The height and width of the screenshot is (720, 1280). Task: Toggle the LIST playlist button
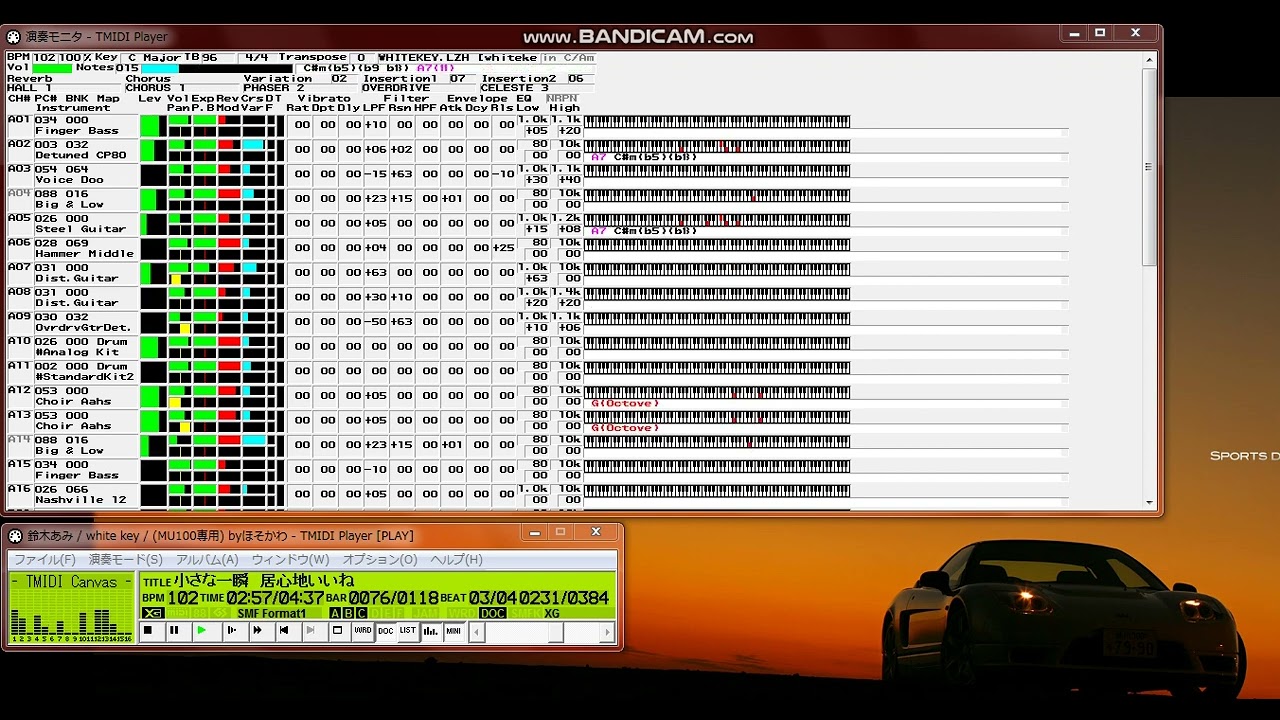[408, 631]
